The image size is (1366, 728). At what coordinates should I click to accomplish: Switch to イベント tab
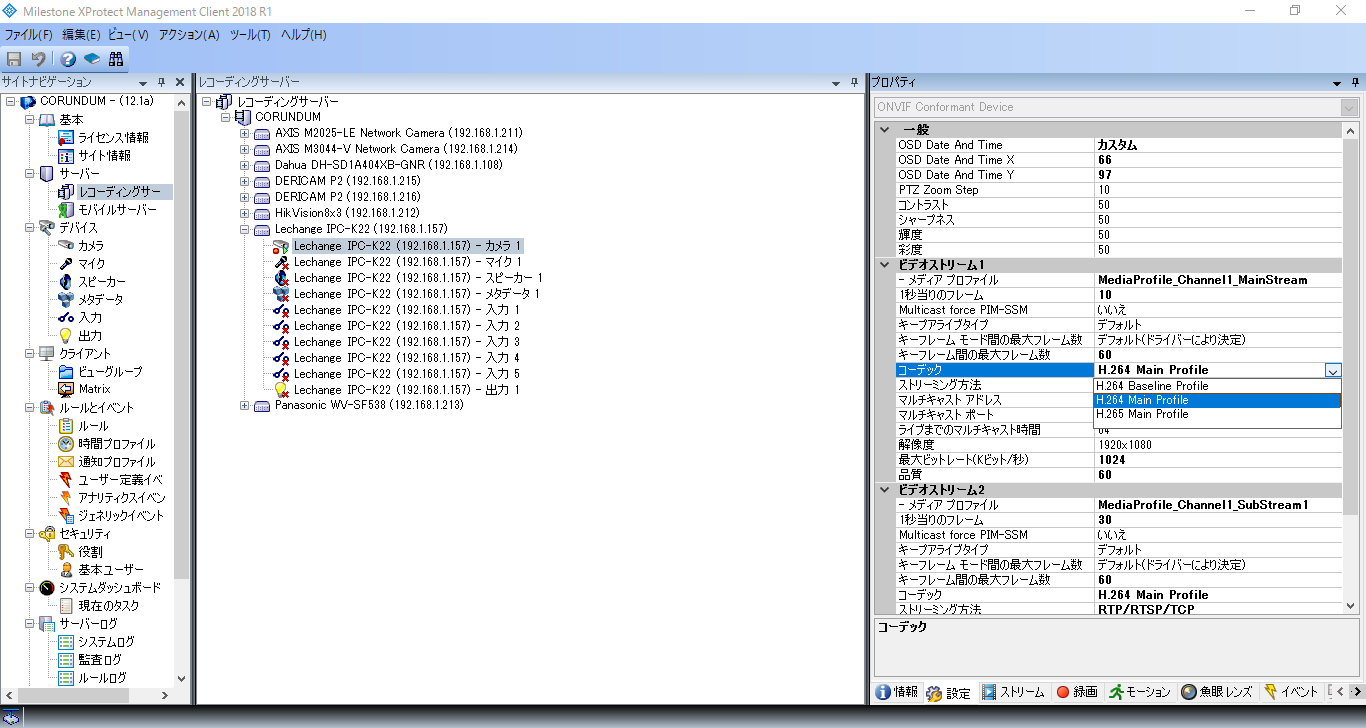coord(1291,692)
